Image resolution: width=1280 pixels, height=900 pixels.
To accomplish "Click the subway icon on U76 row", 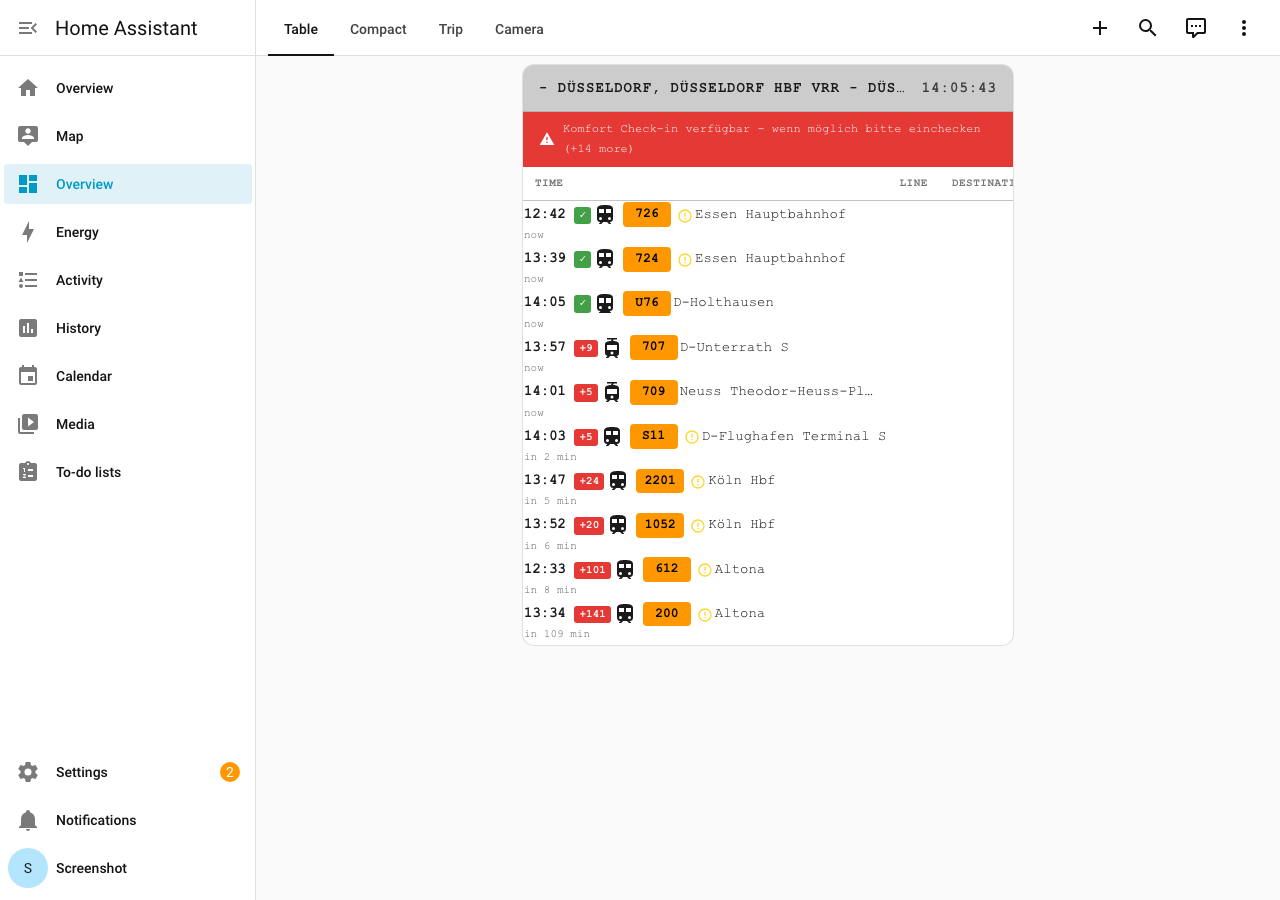I will (x=605, y=303).
